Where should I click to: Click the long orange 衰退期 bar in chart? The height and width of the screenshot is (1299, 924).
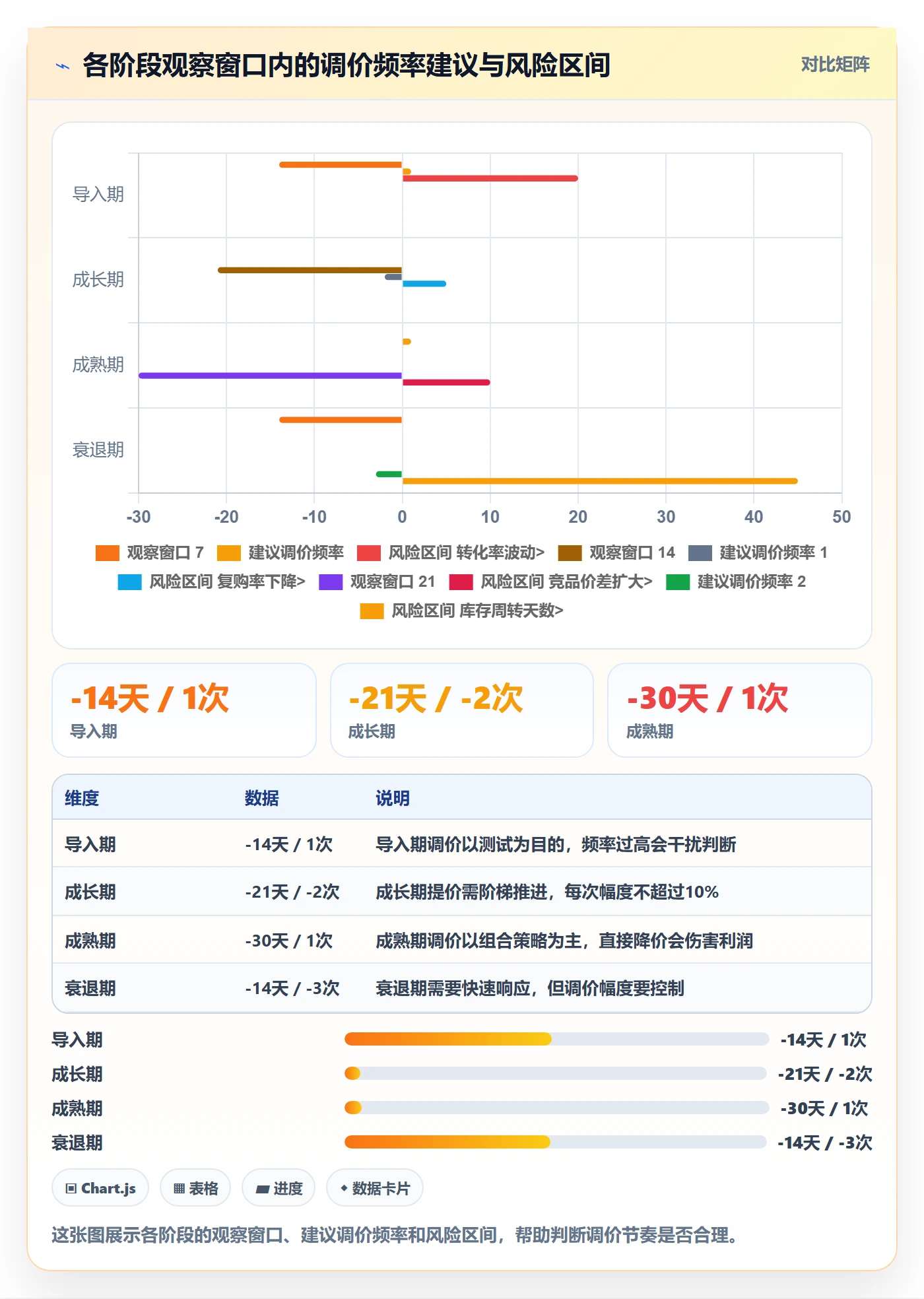point(600,481)
